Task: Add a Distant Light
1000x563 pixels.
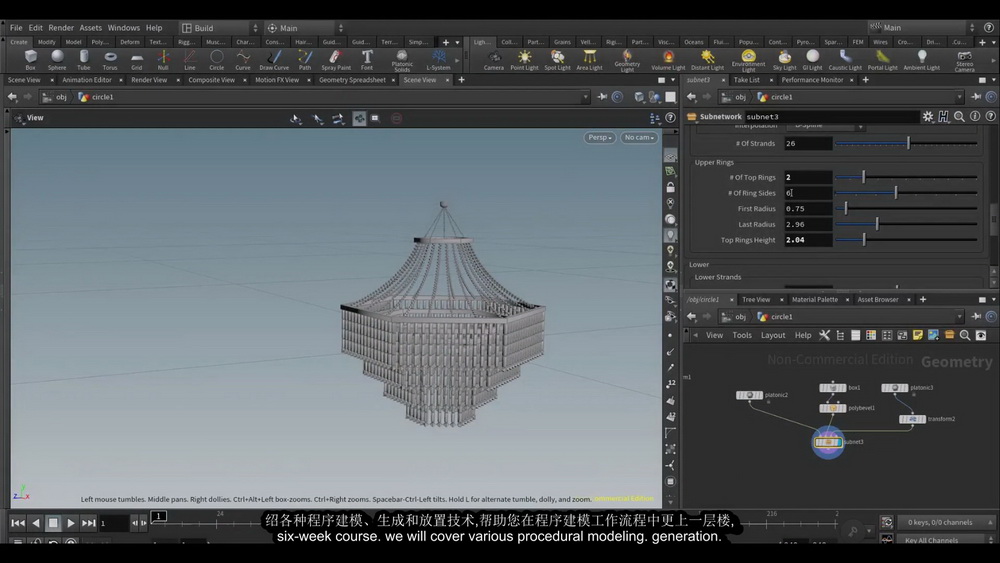Action: pyautogui.click(x=707, y=60)
